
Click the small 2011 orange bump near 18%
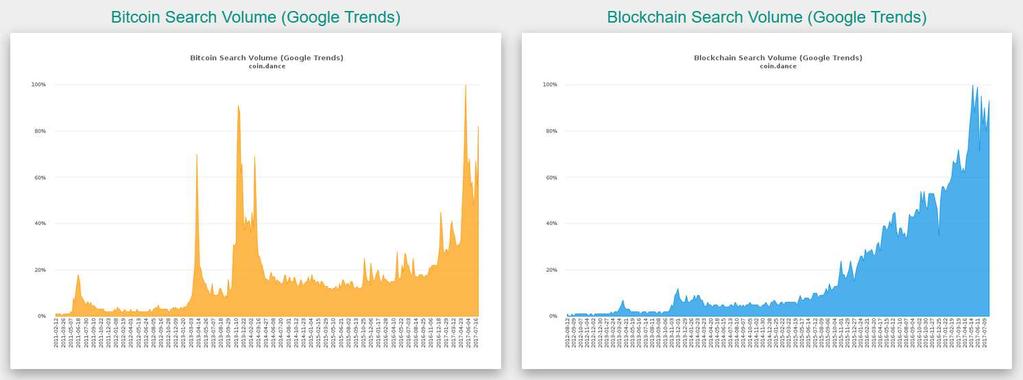[x=78, y=277]
